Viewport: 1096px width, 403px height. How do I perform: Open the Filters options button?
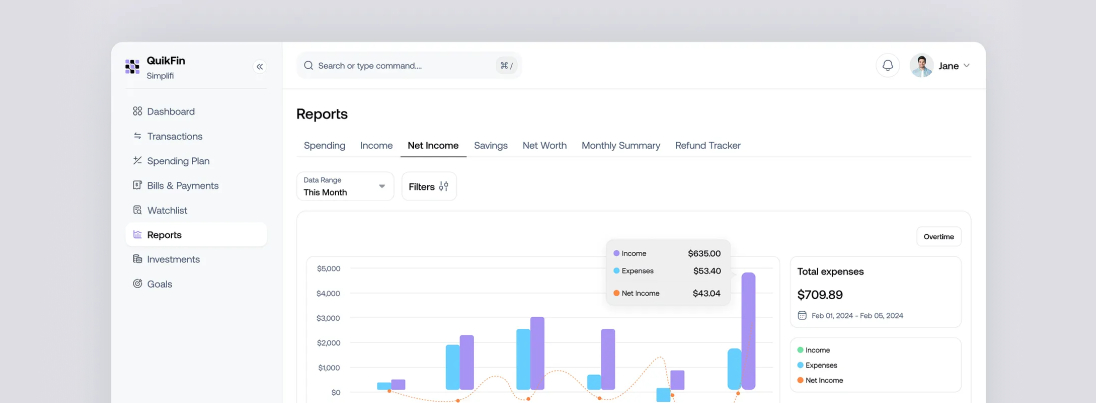pyautogui.click(x=429, y=186)
